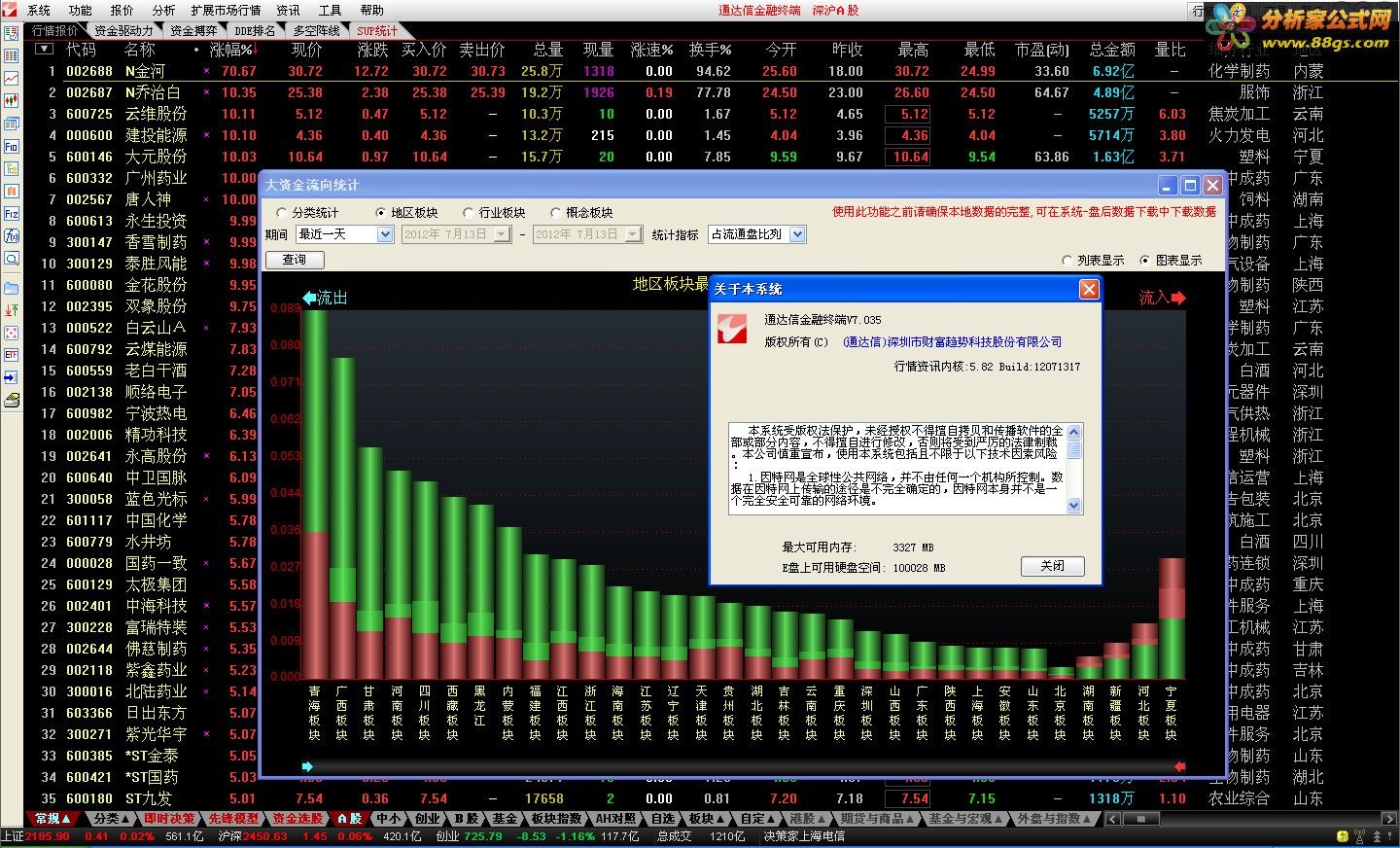Select the 地区板块 radio button
The width and height of the screenshot is (1400, 848).
coord(381,212)
